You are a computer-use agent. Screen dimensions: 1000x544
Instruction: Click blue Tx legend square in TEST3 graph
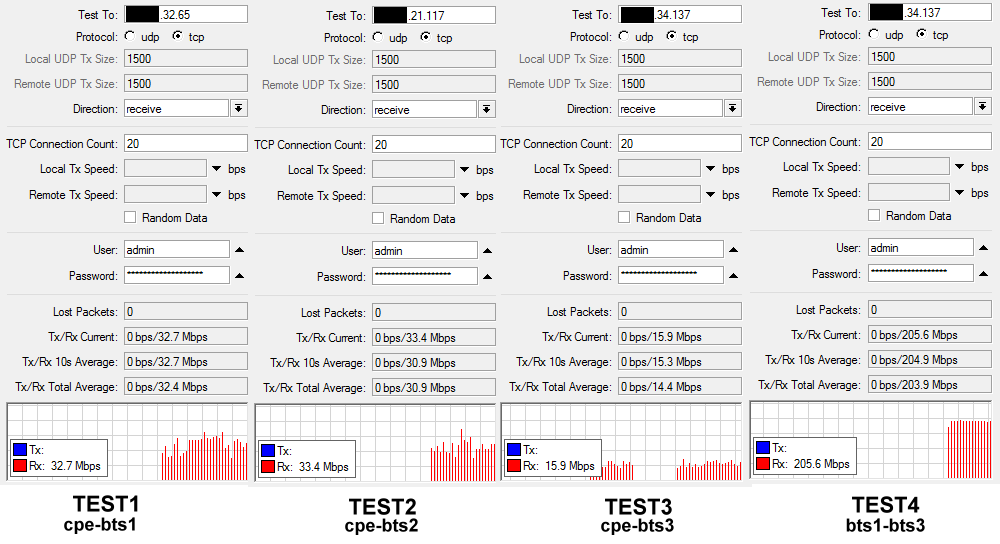(514, 449)
